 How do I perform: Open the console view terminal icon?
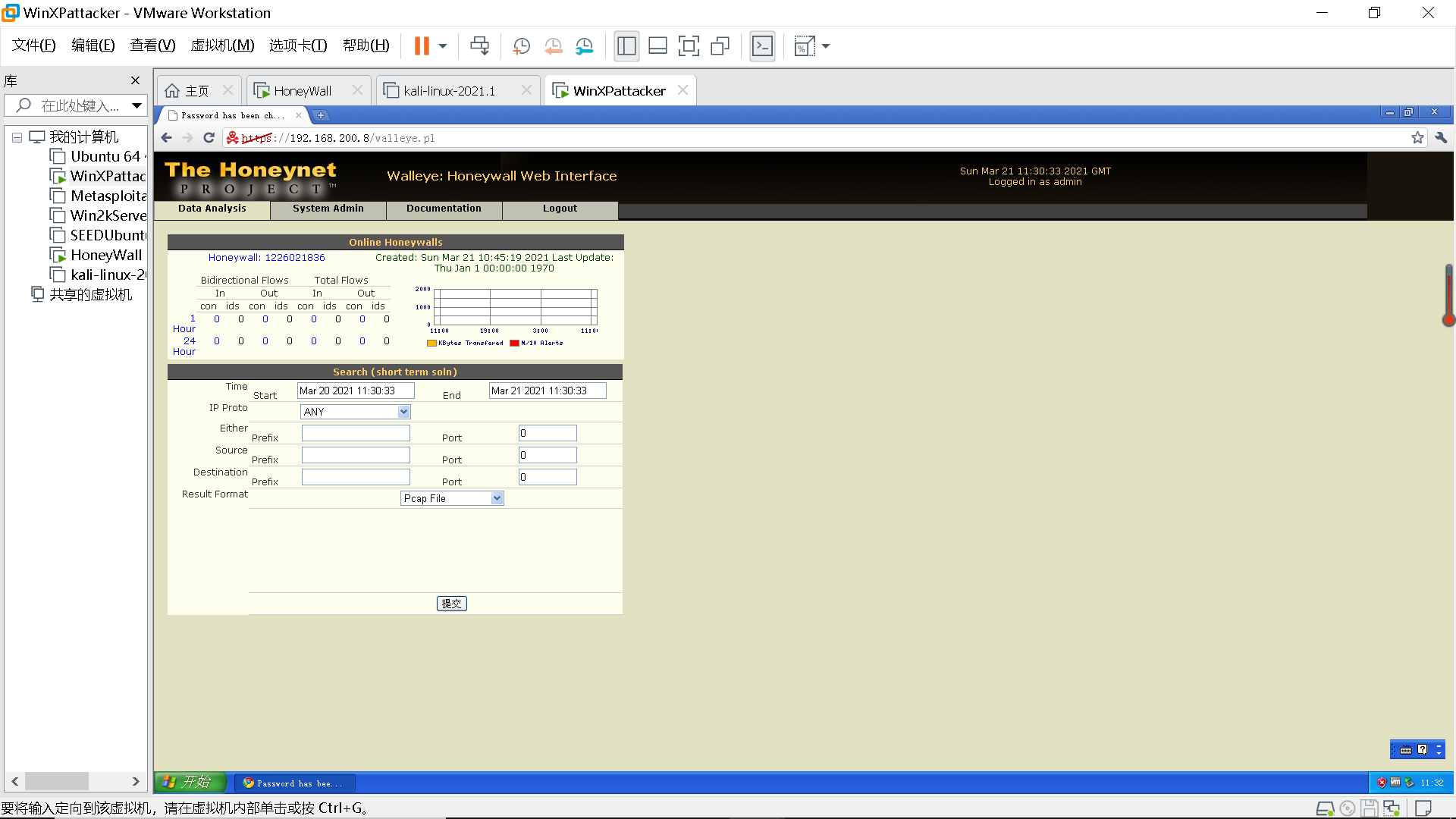point(762,46)
